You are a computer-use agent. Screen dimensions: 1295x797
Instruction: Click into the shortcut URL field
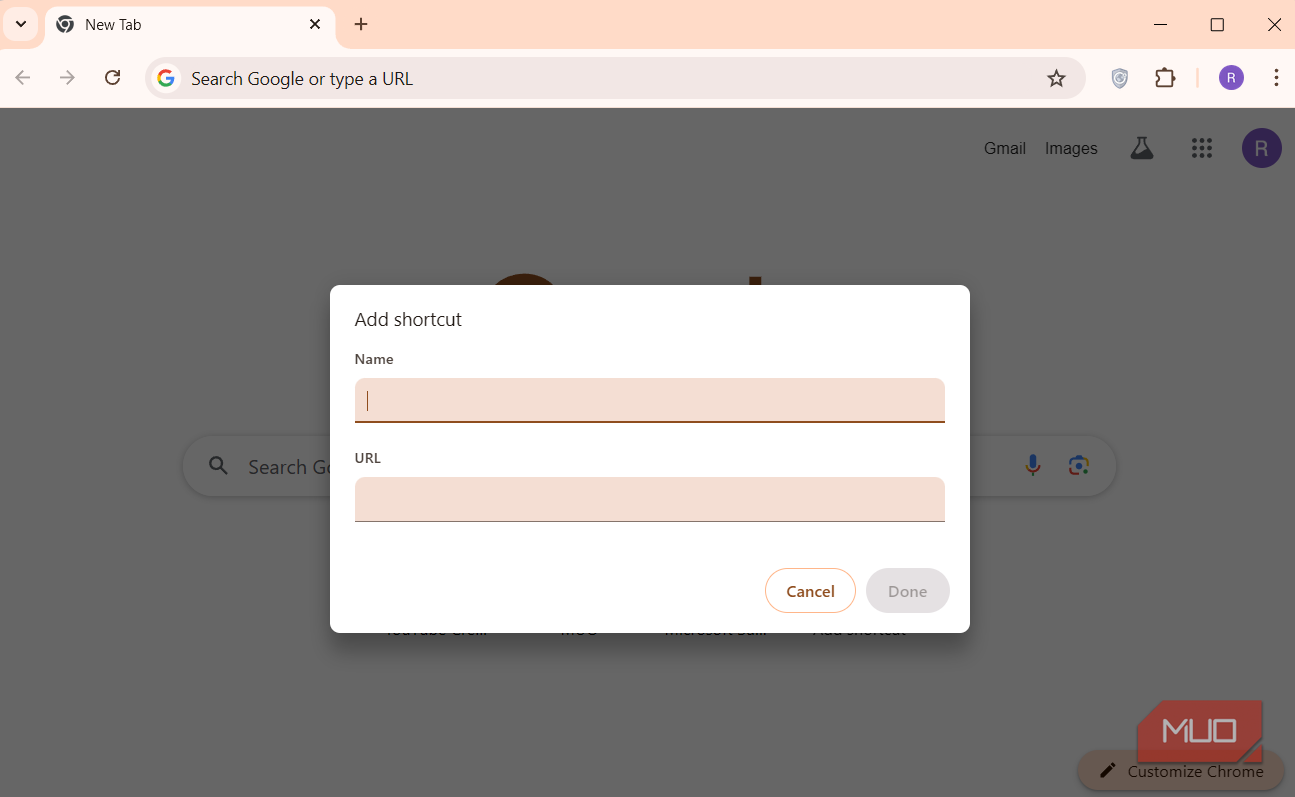649,499
